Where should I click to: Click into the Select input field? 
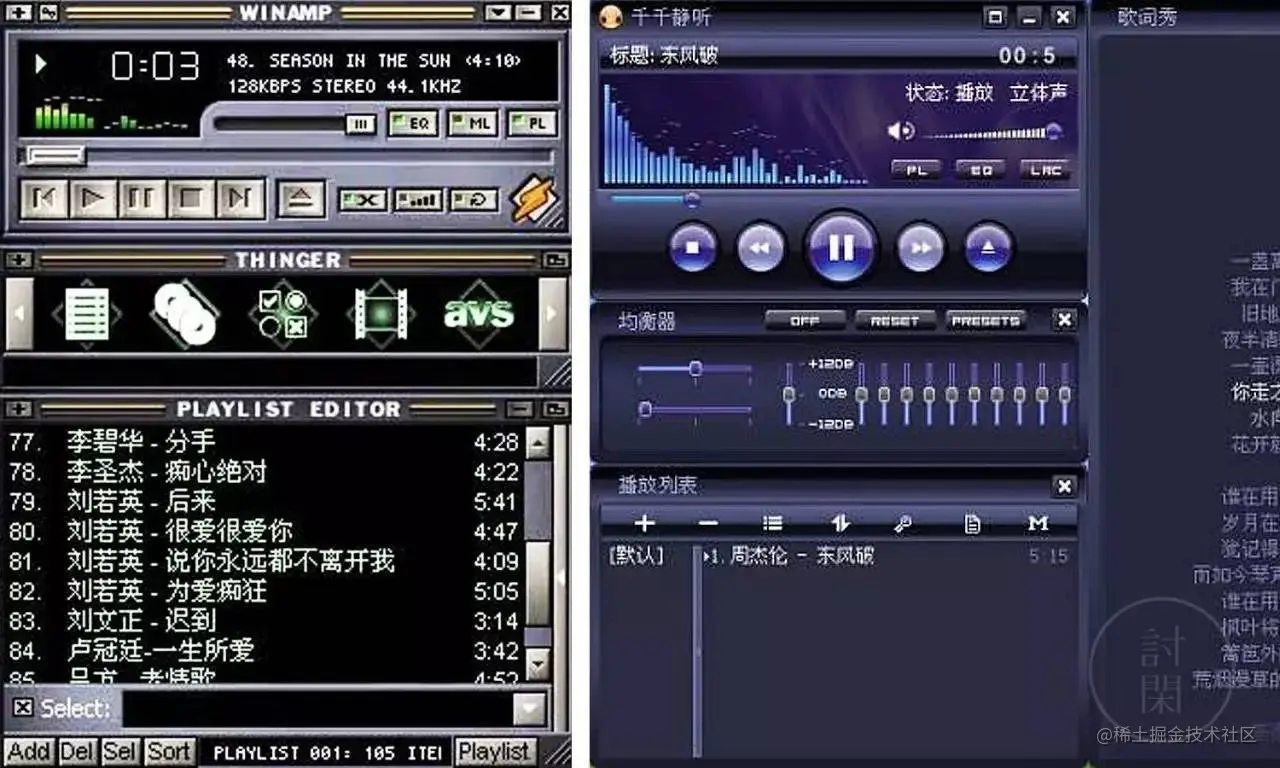pyautogui.click(x=317, y=709)
